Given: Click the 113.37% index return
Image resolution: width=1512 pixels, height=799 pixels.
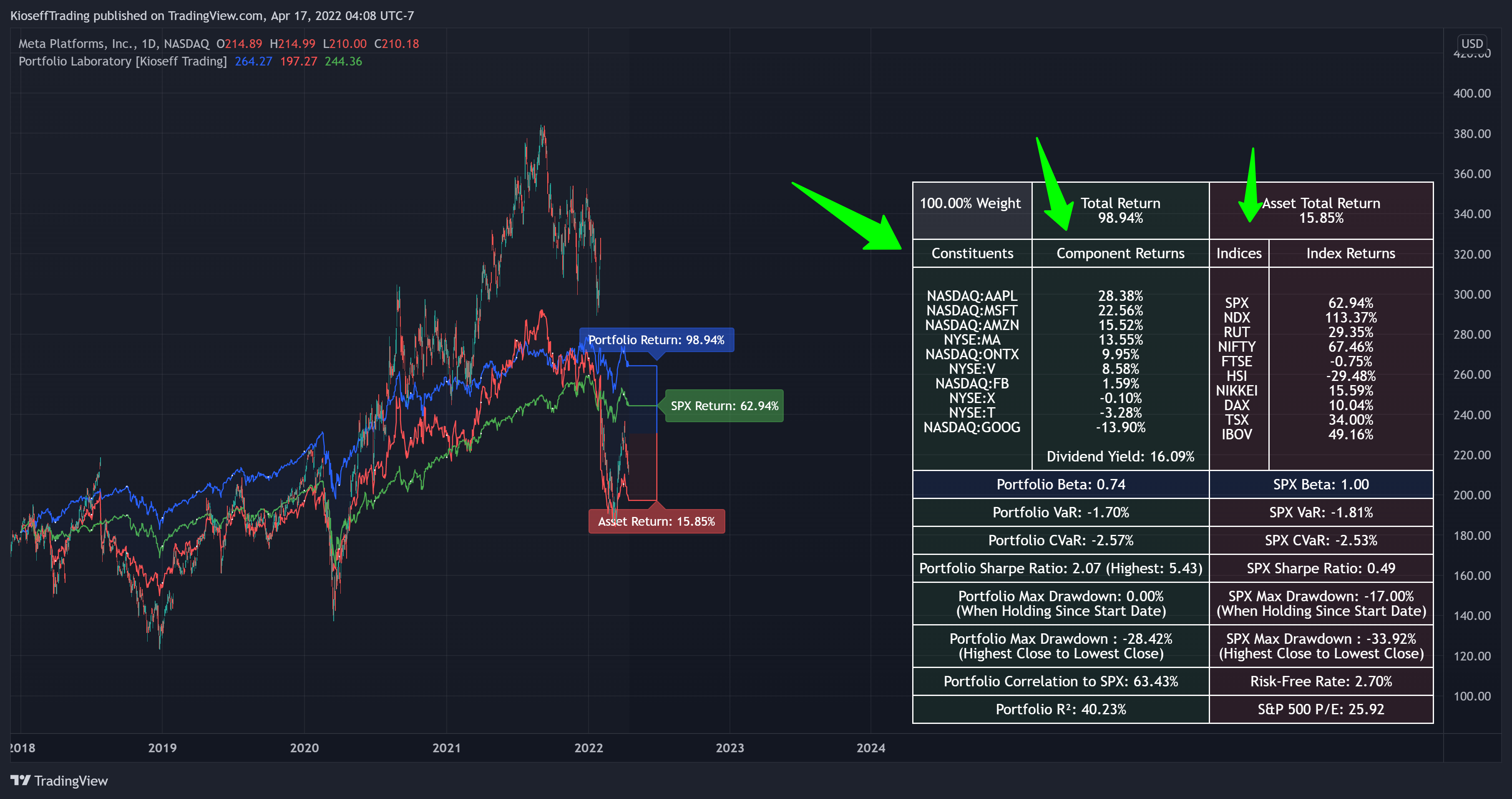Looking at the screenshot, I should point(1351,318).
